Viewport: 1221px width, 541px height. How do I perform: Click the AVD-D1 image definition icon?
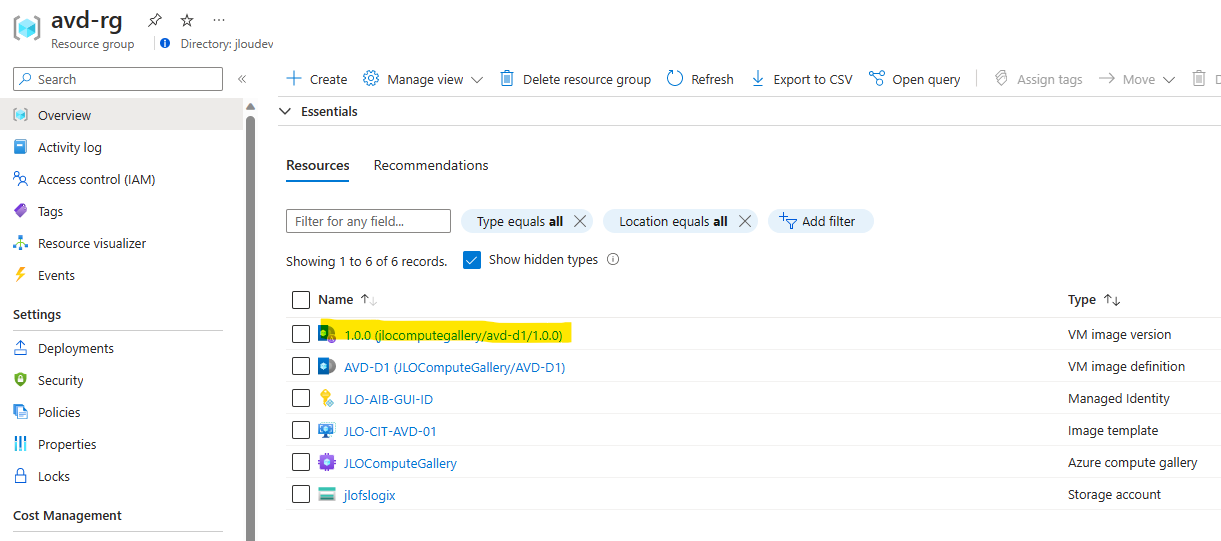[327, 366]
